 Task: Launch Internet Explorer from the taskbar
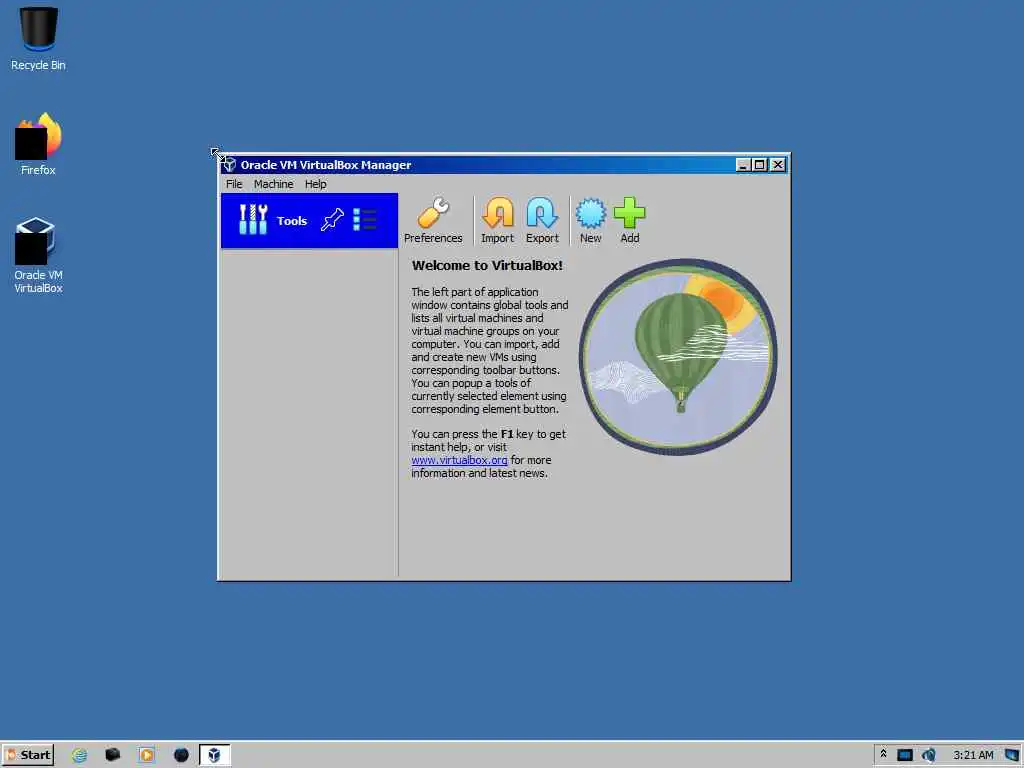pos(79,755)
